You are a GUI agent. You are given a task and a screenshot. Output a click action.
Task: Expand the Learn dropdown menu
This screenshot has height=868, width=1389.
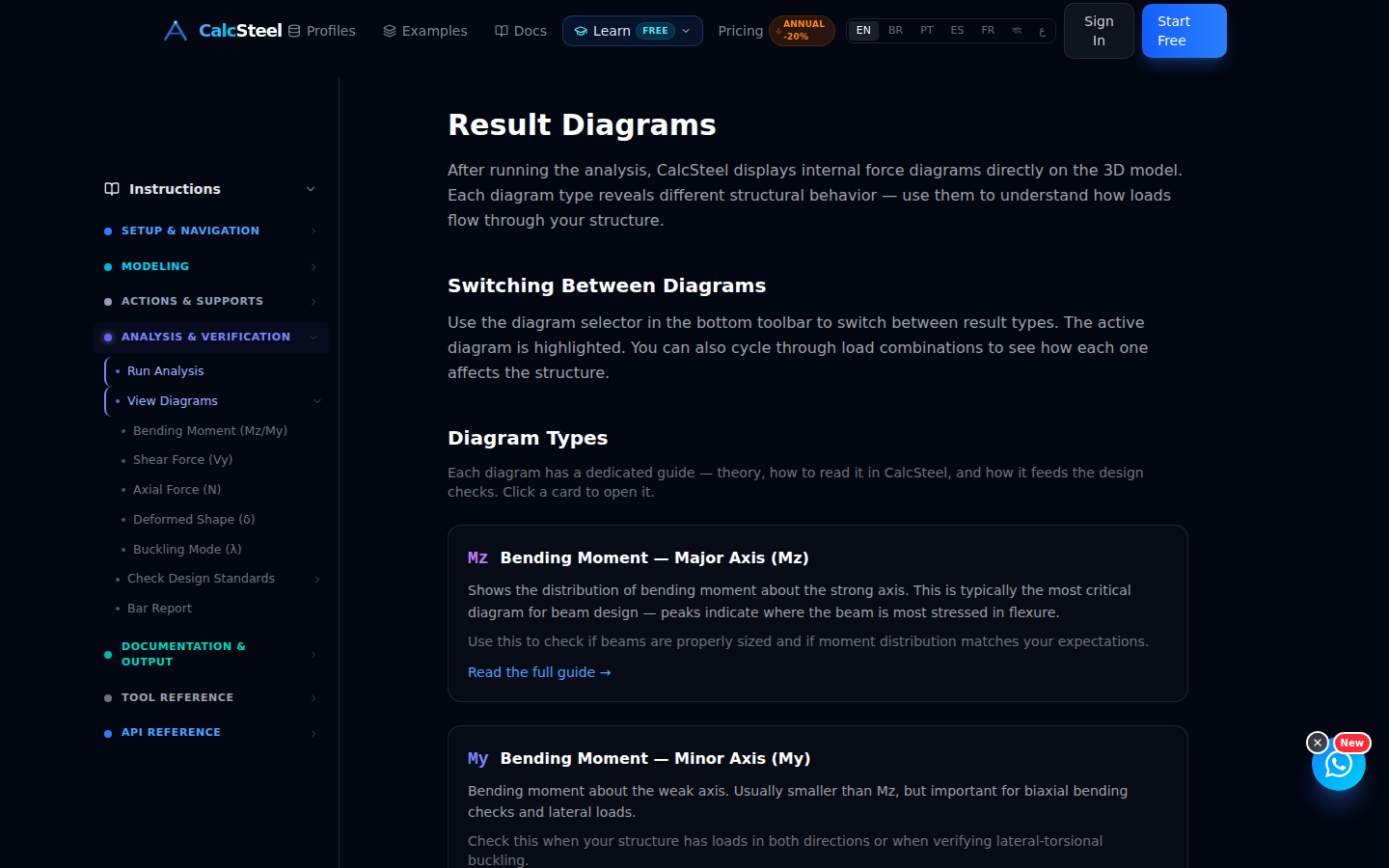pos(633,31)
